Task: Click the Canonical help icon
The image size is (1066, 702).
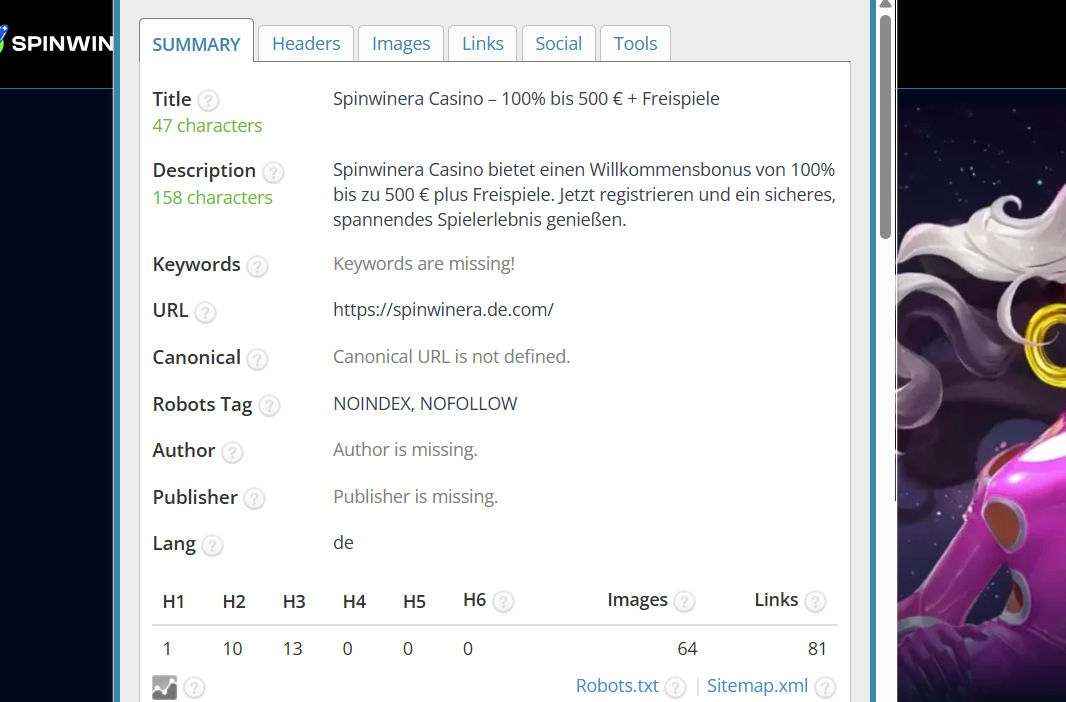Action: (257, 359)
